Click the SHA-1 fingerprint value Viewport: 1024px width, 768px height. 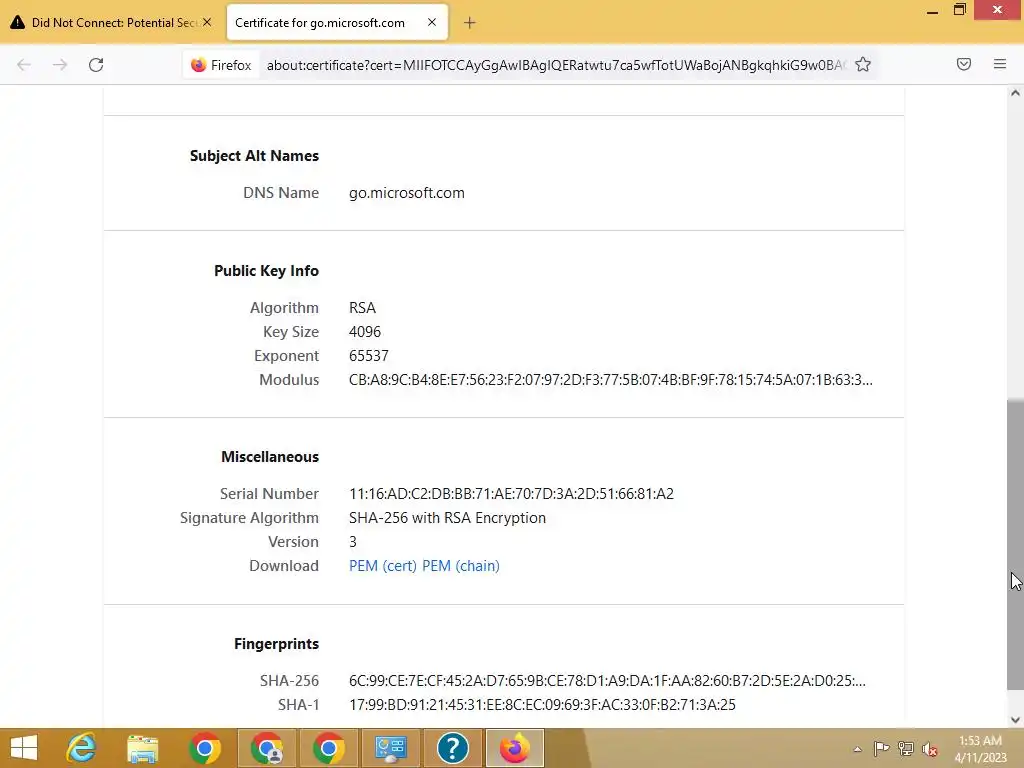click(x=542, y=705)
